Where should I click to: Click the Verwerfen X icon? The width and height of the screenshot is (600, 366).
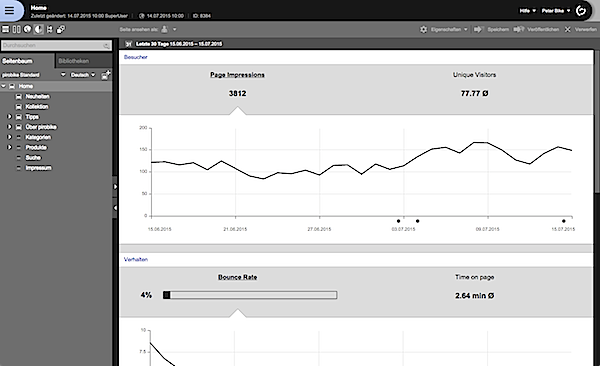coord(567,29)
